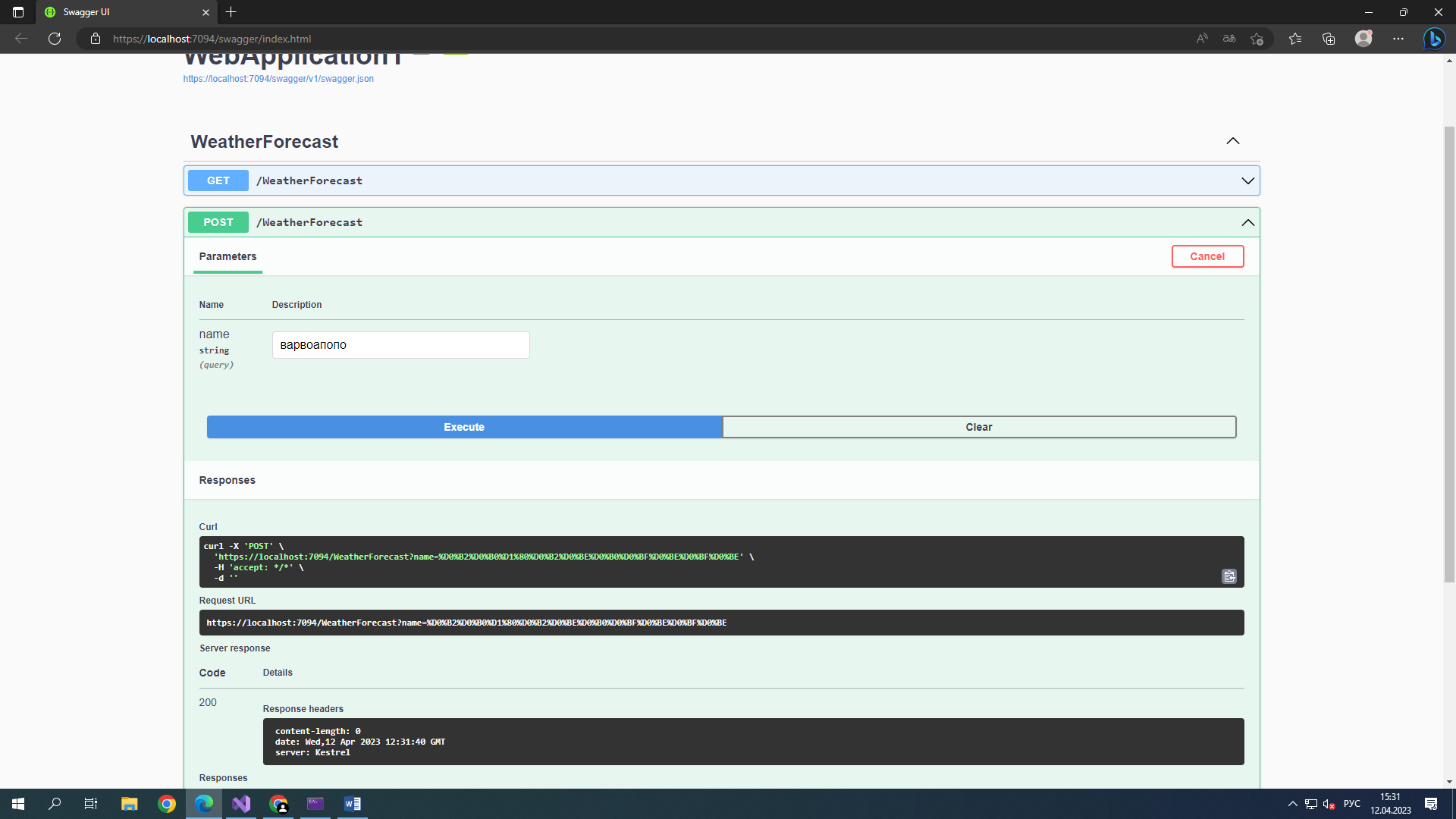This screenshot has height=819, width=1456.
Task: Switch to the Swagger UI browser tab
Action: click(125, 12)
